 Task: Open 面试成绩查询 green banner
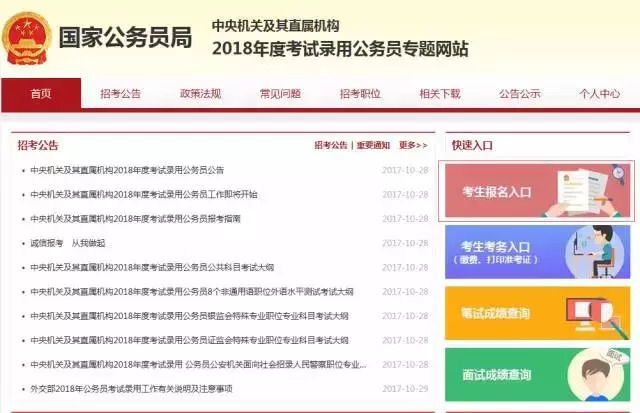click(x=537, y=374)
